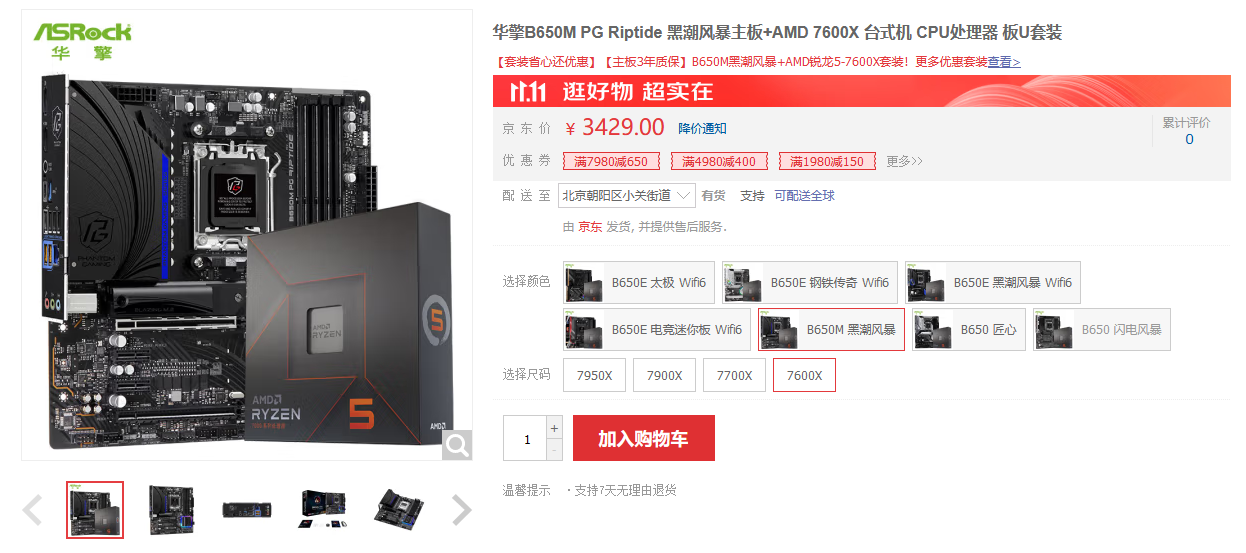Go to previous thumbnails with left arrow
The image size is (1246, 553).
[x=32, y=510]
